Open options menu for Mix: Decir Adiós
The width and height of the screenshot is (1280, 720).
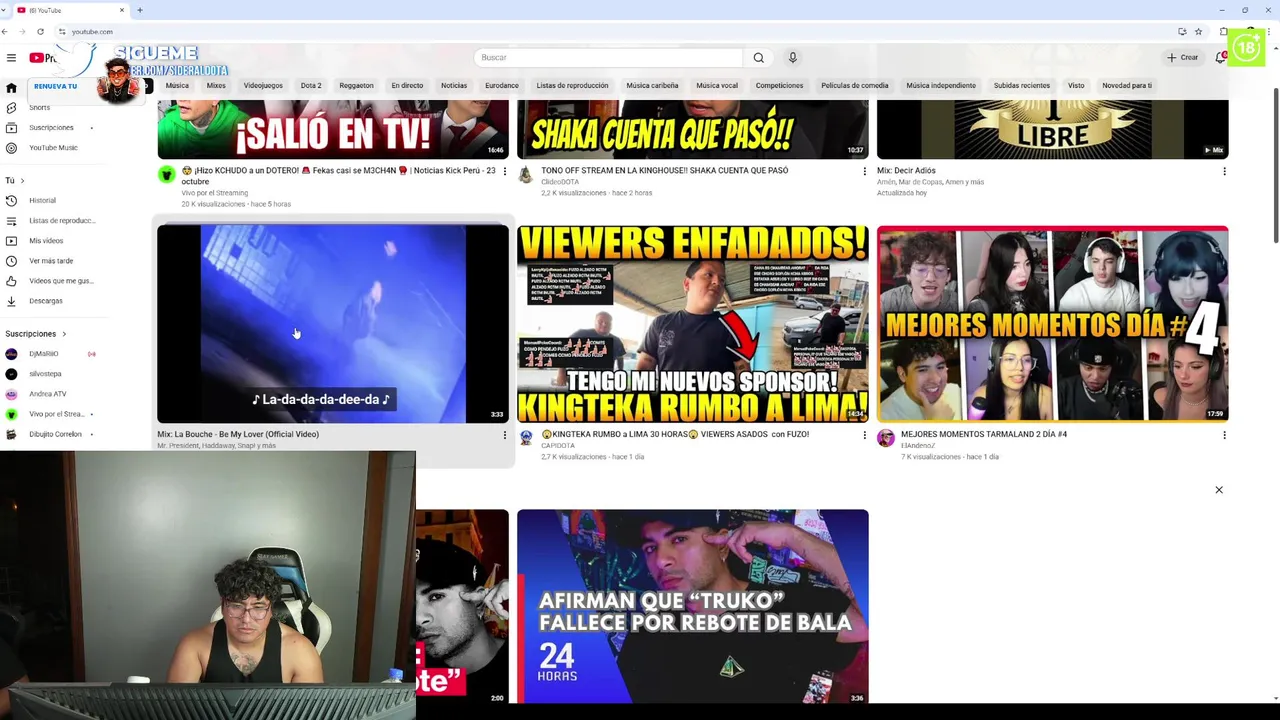1224,171
